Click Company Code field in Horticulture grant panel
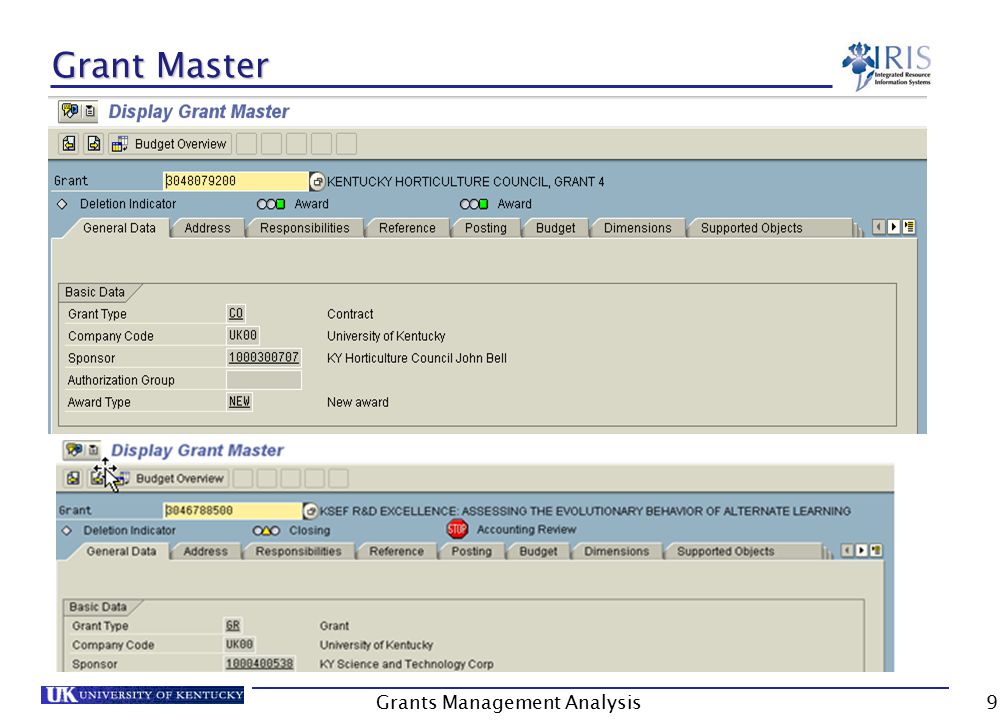Screen dimensions: 1008x720 (x=243, y=336)
